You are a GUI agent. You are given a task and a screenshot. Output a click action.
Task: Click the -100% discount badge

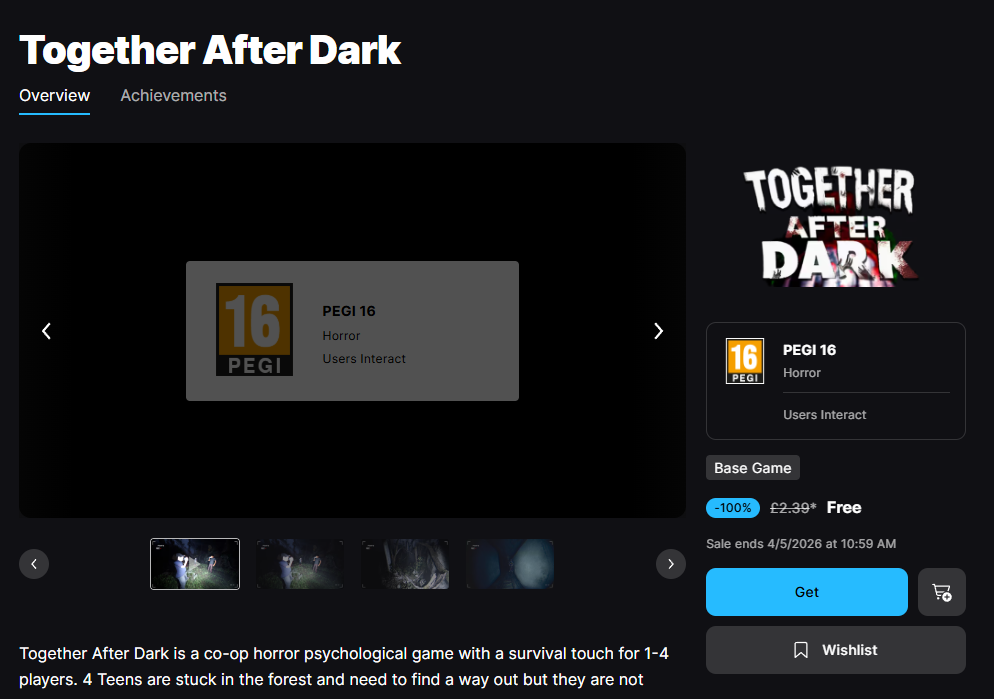click(733, 508)
